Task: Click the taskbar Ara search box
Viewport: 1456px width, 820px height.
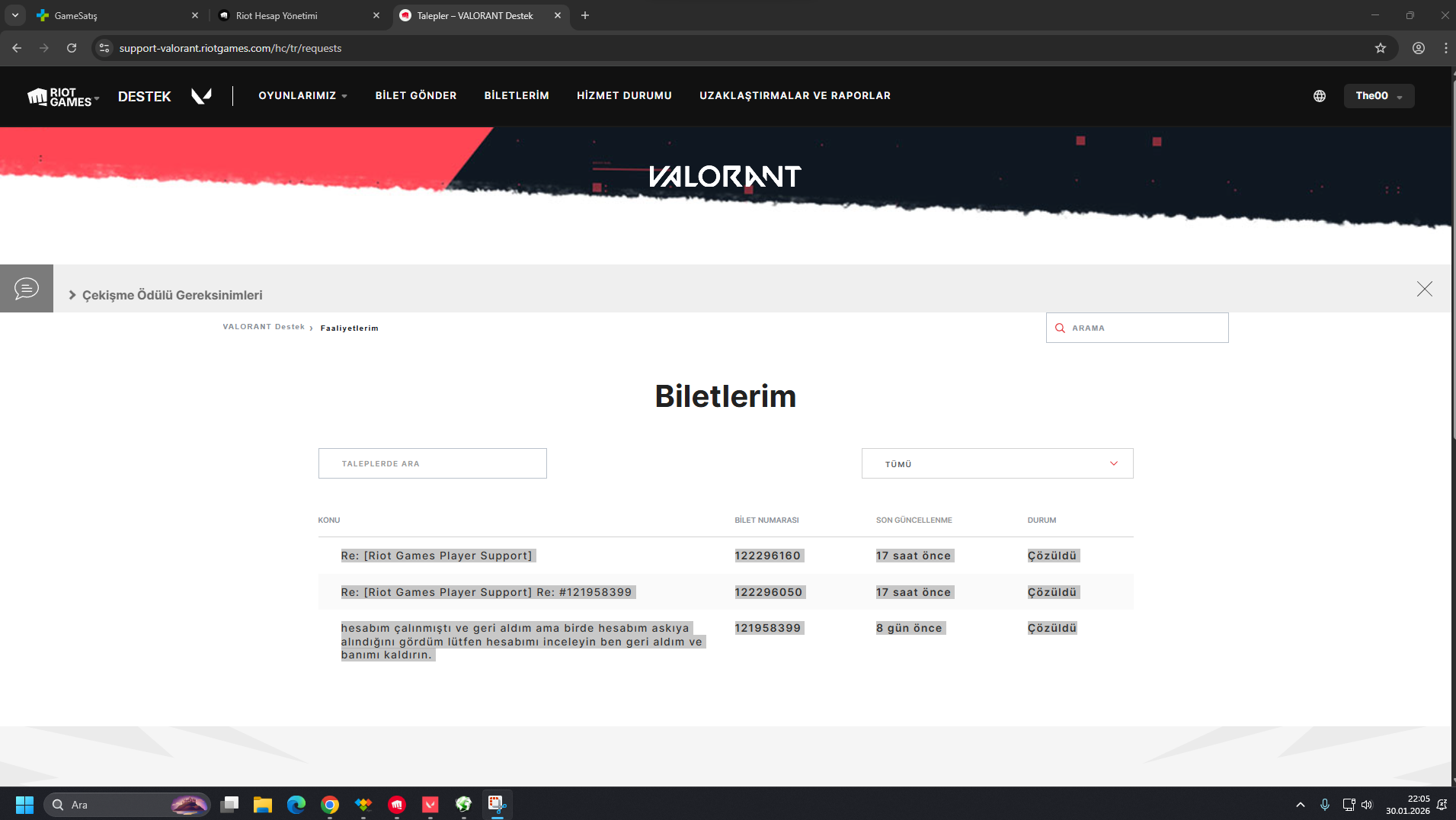Action: coord(126,805)
